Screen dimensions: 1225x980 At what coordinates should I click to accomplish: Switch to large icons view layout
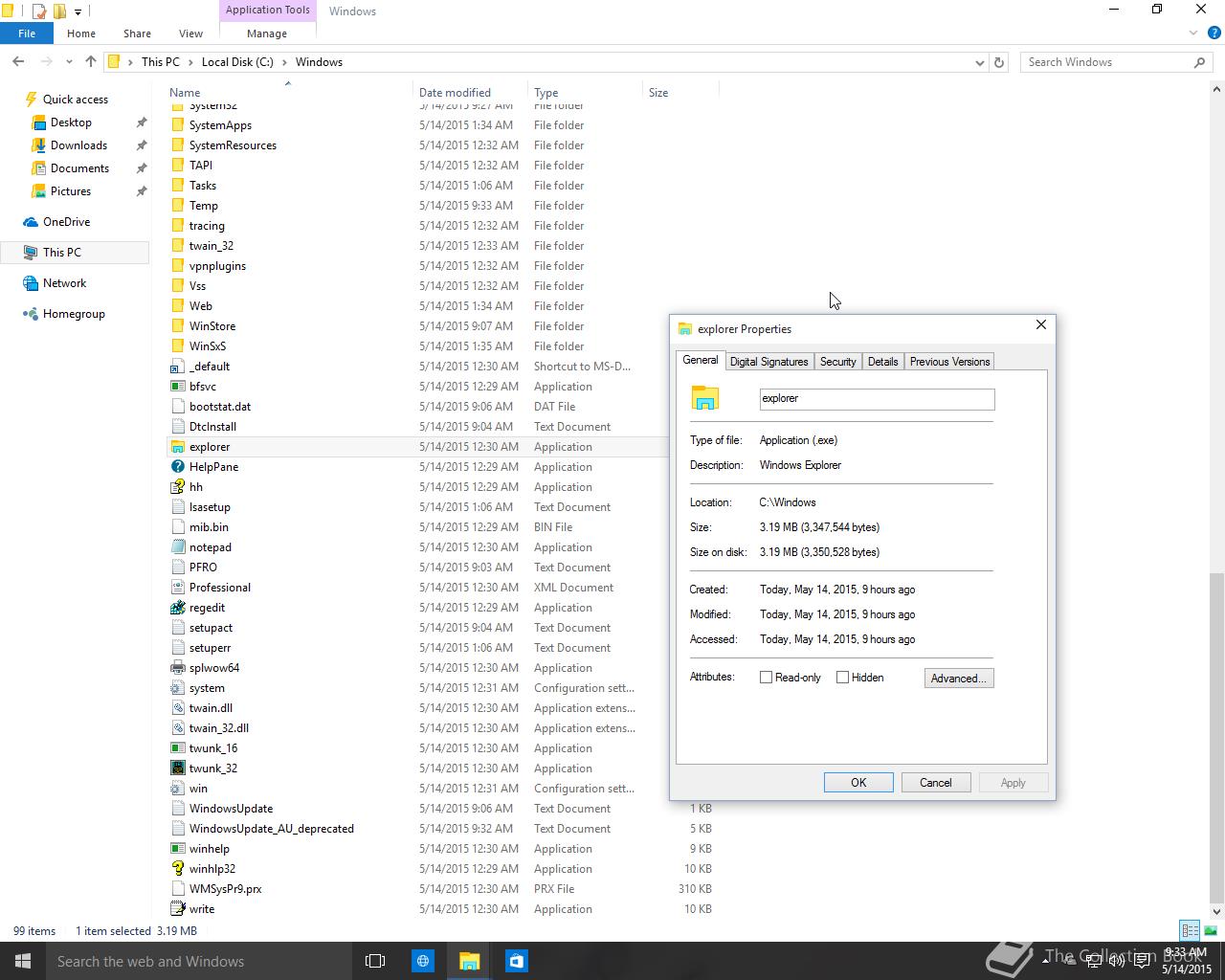click(x=1209, y=930)
